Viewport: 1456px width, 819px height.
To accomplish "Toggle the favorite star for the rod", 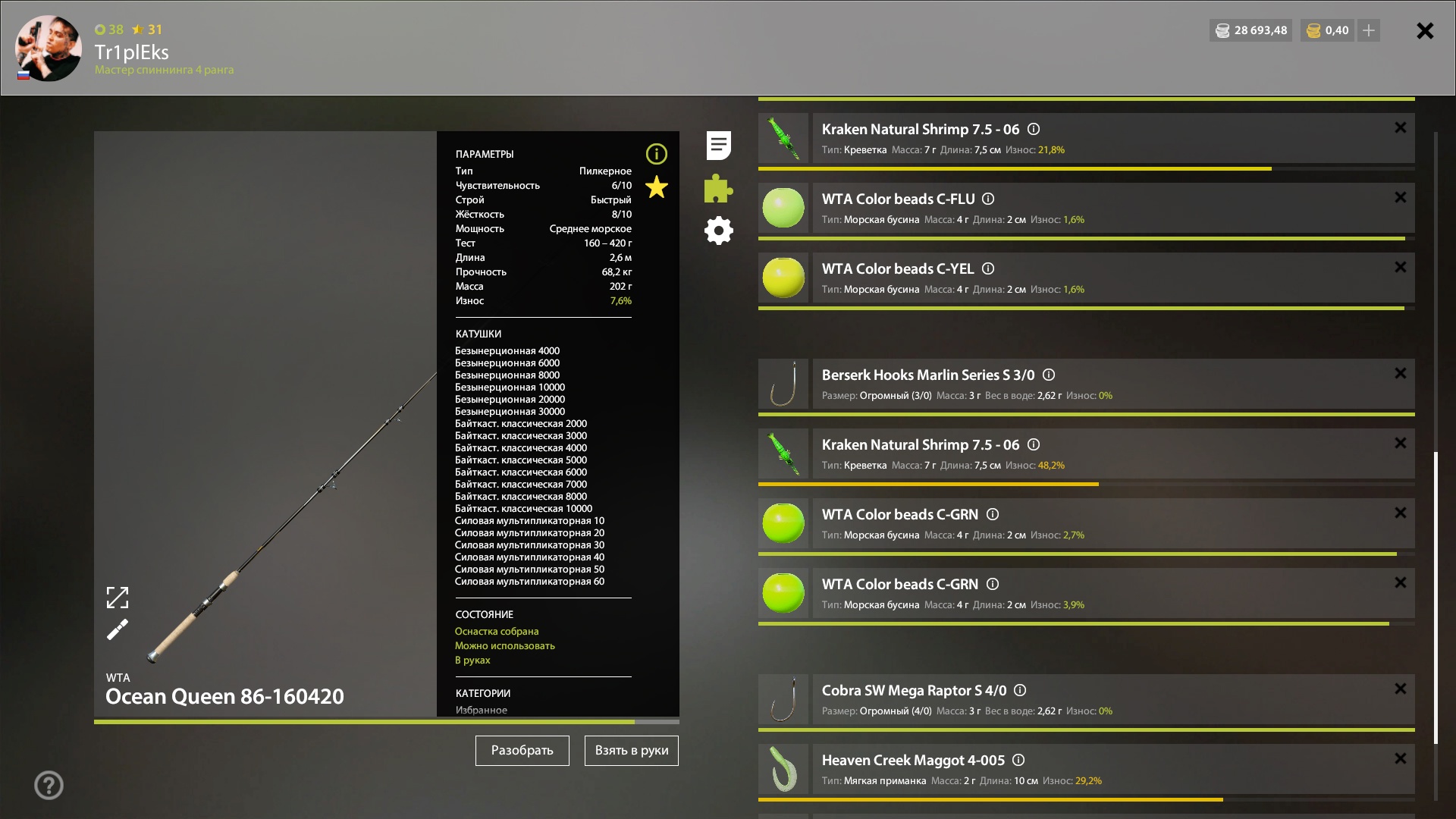I will tap(656, 187).
